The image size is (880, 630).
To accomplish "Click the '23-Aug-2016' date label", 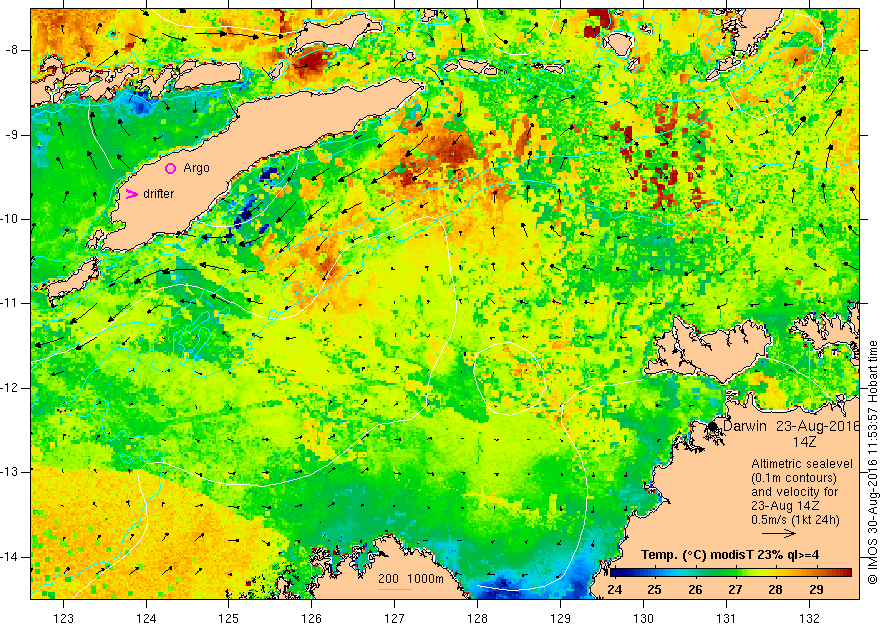I will click(818, 426).
